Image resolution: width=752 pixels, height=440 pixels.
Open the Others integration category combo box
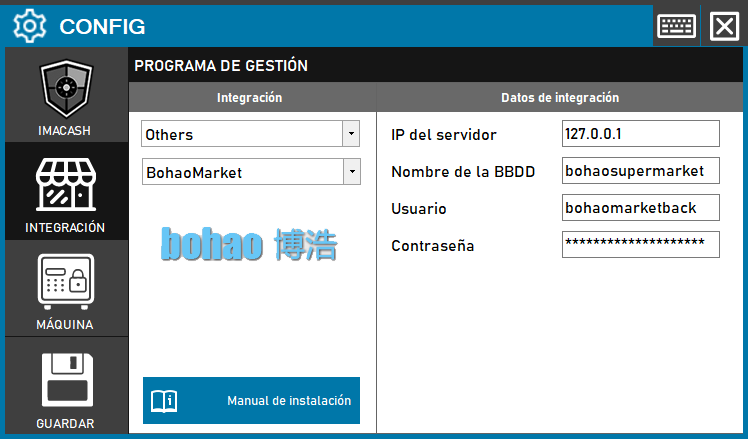tap(241, 134)
